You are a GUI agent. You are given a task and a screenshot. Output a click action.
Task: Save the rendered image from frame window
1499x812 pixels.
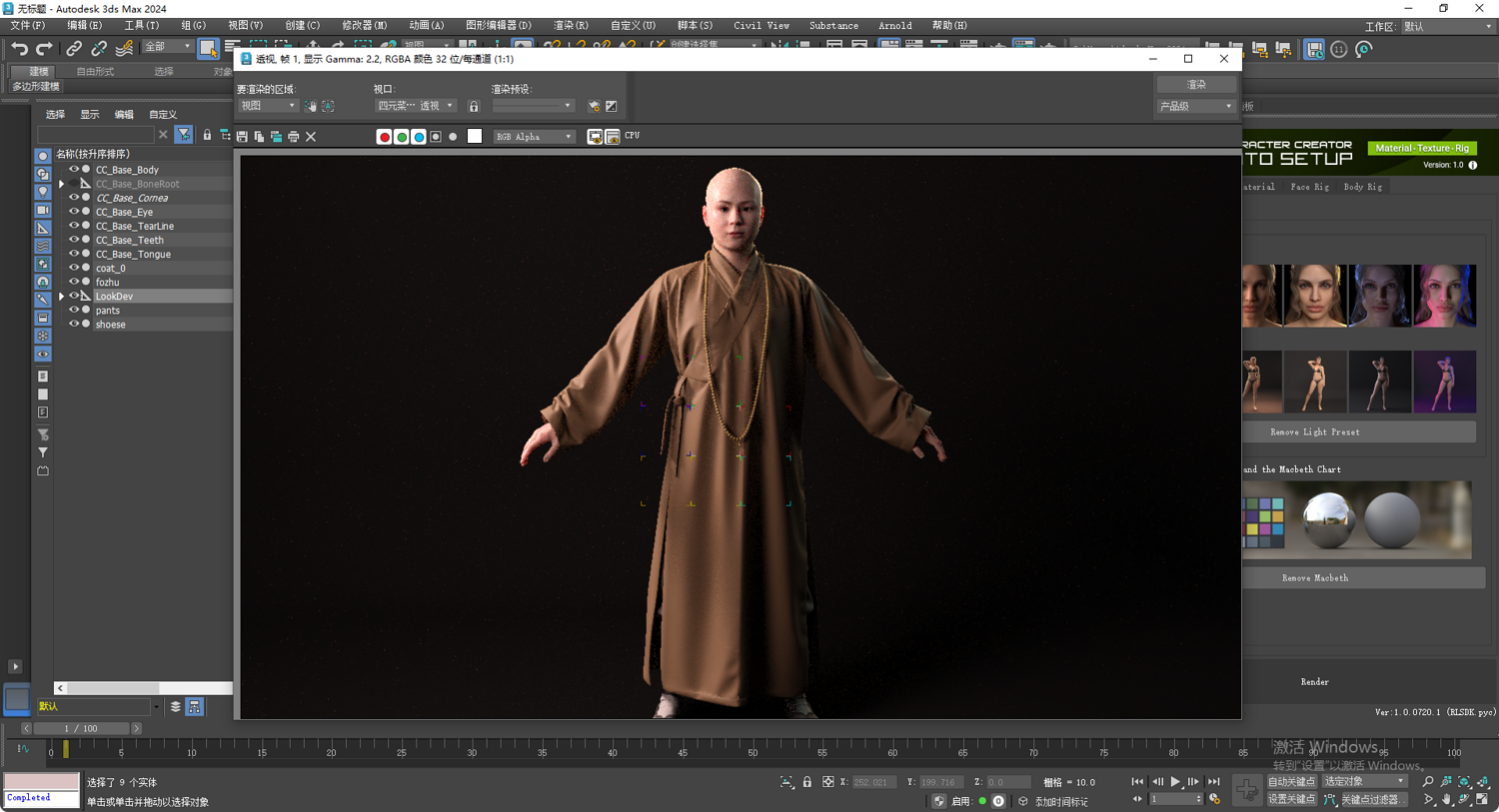tap(242, 137)
